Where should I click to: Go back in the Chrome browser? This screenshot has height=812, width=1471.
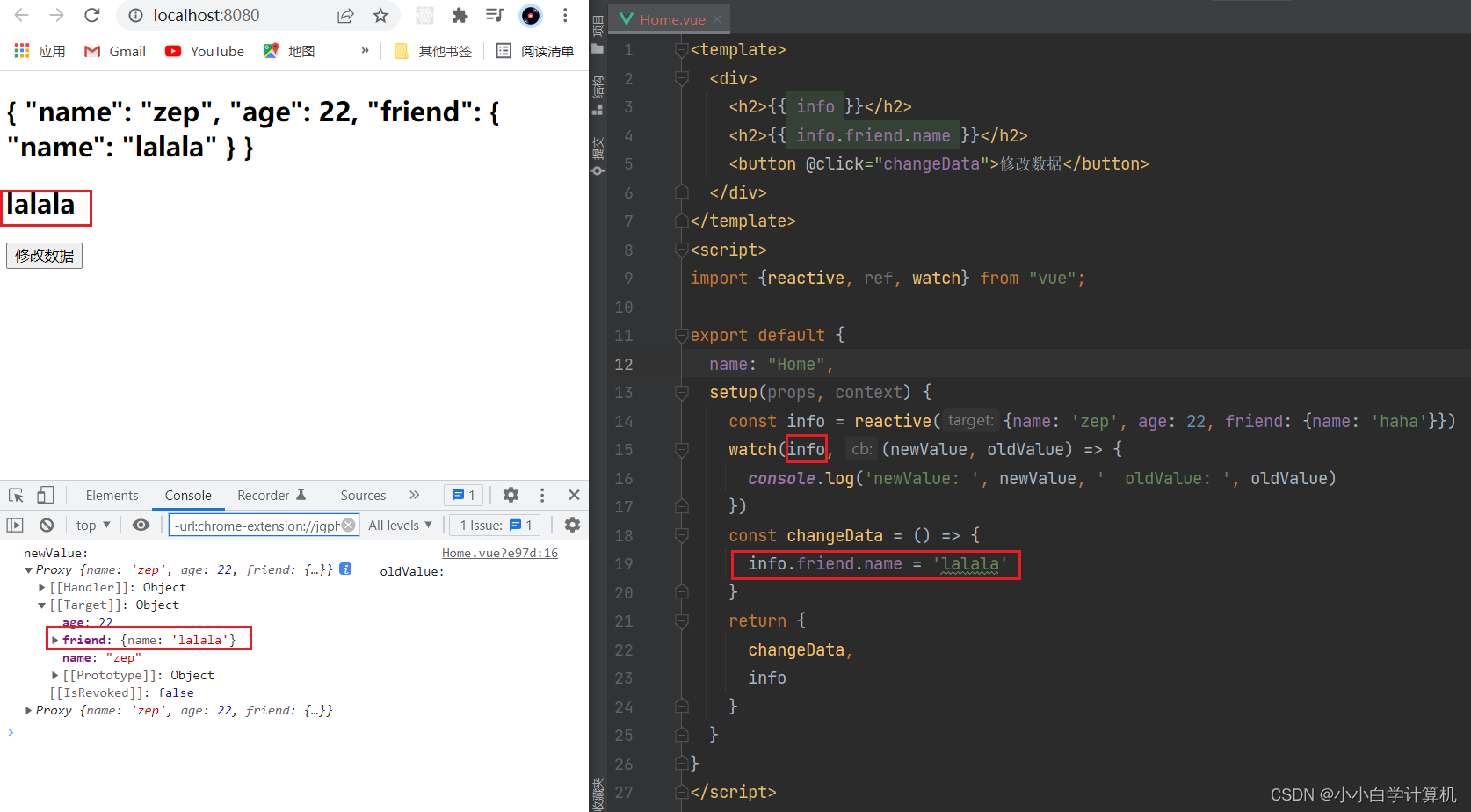(22, 15)
